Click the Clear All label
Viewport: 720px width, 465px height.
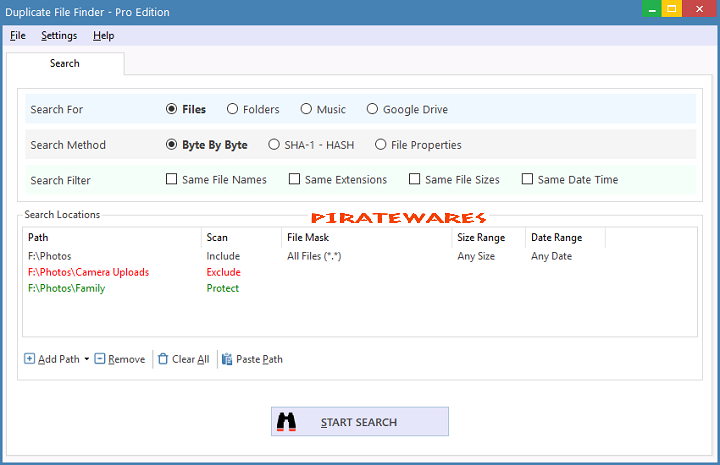point(191,359)
